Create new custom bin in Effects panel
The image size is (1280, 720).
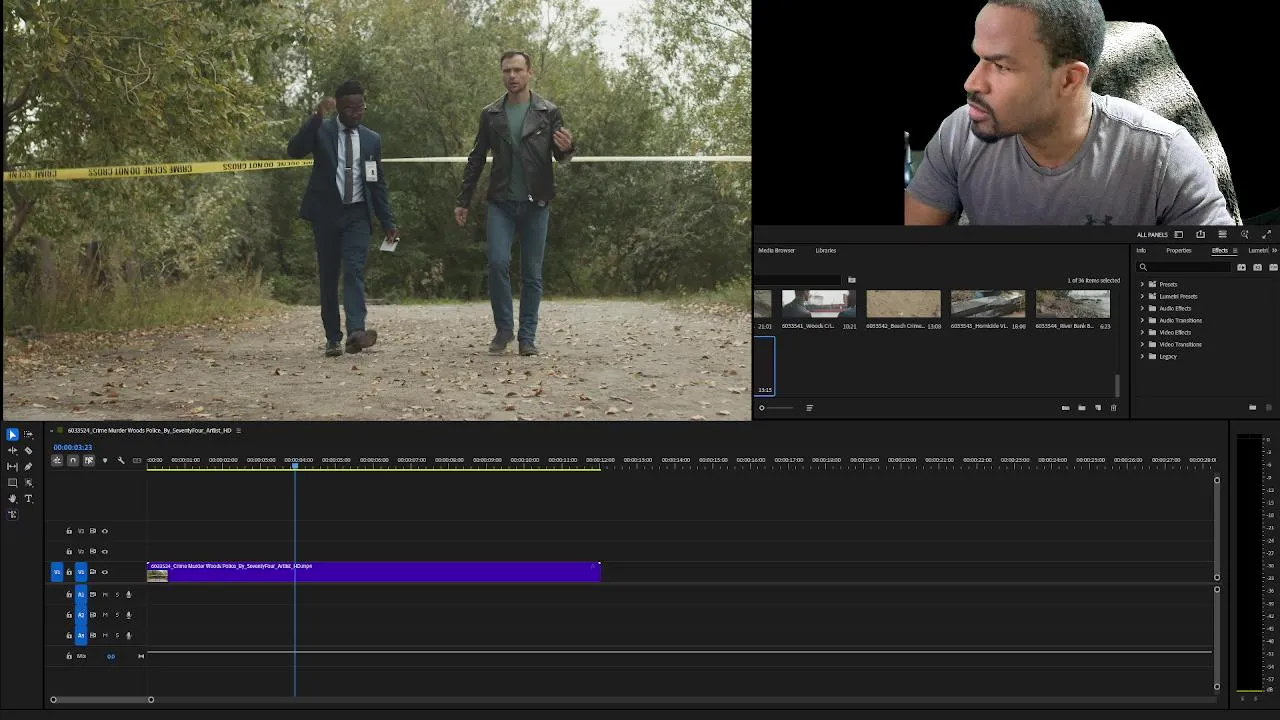[1252, 408]
